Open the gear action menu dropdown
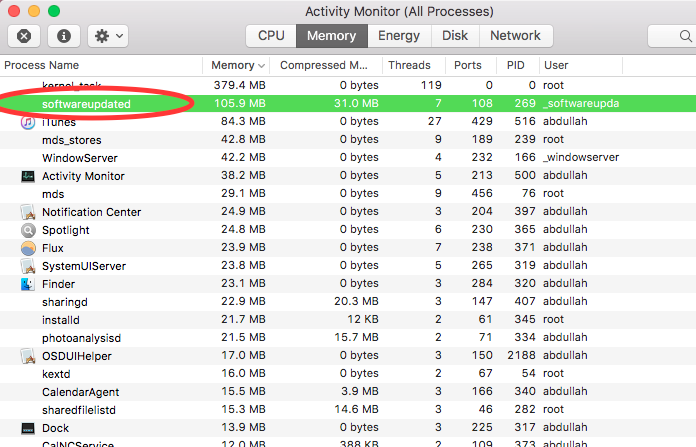 pos(108,36)
